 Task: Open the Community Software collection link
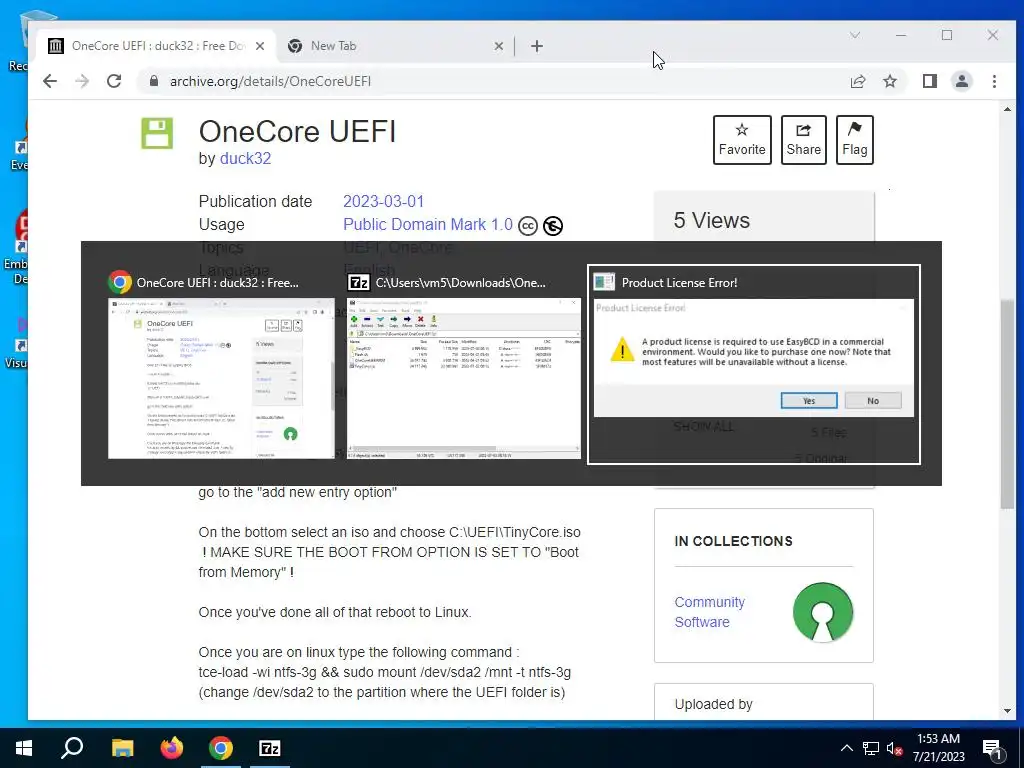pyautogui.click(x=709, y=612)
